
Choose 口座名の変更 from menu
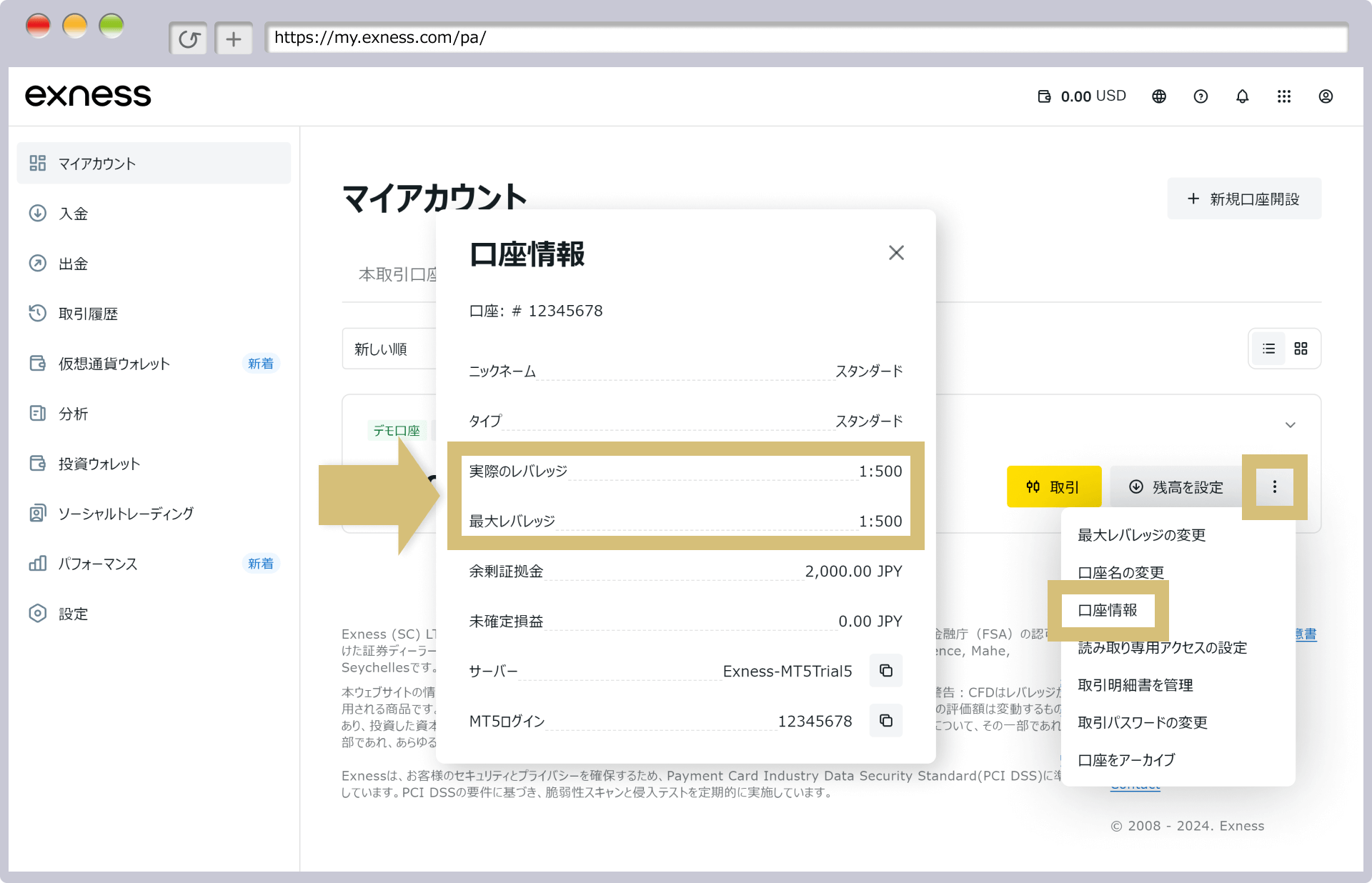(1121, 572)
